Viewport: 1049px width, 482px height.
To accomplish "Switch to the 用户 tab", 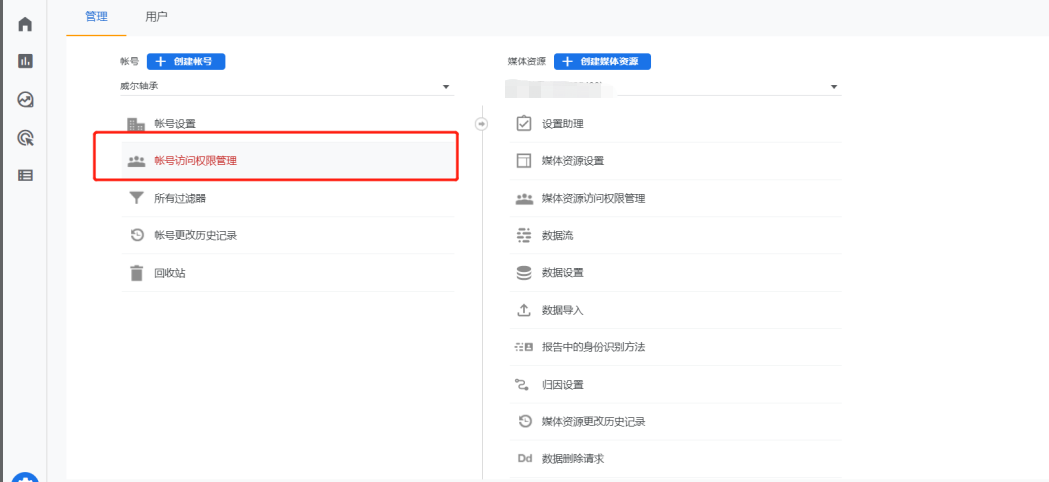I will click(x=156, y=17).
